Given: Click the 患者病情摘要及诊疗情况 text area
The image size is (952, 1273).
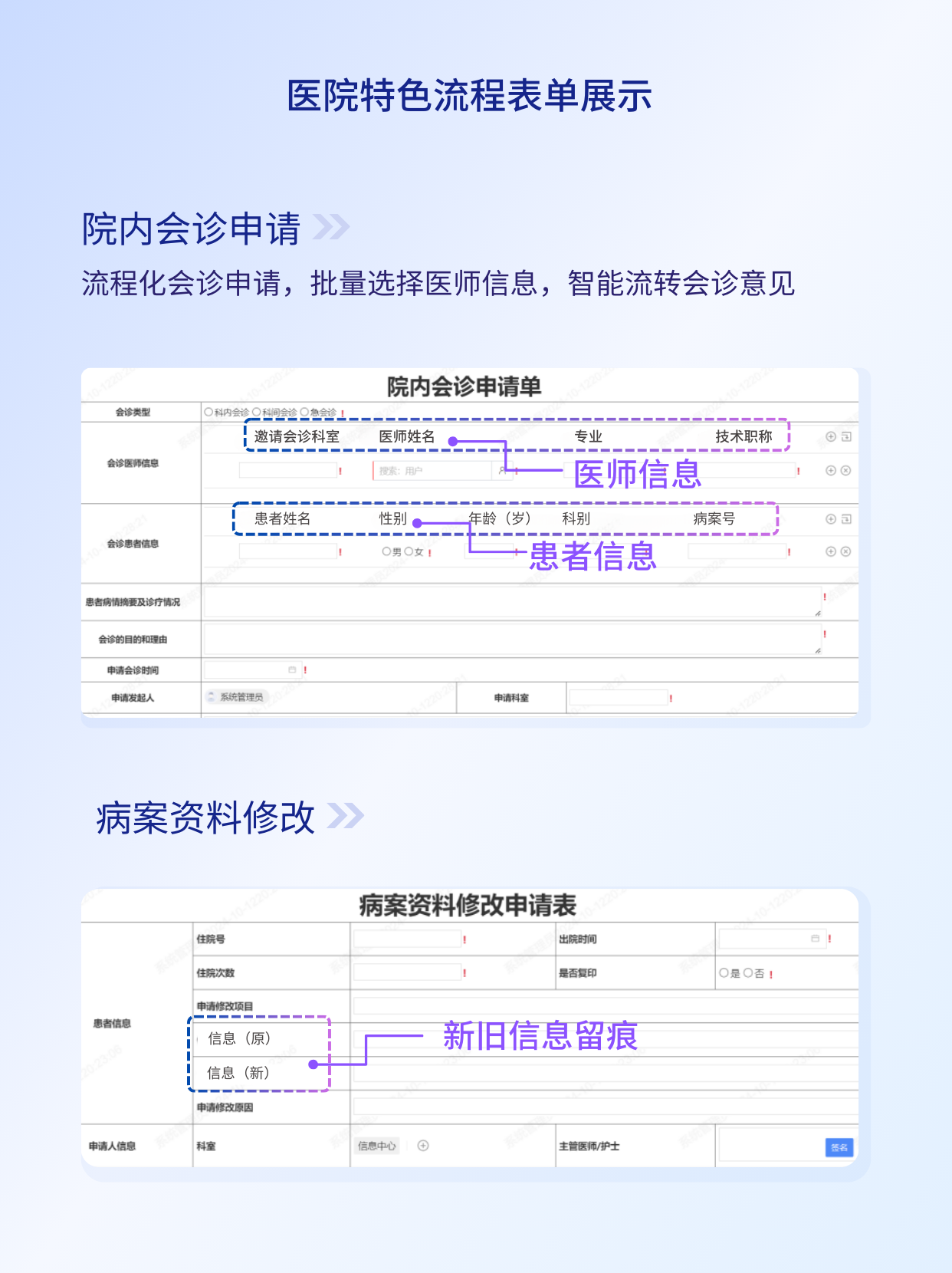Looking at the screenshot, I should [x=512, y=602].
